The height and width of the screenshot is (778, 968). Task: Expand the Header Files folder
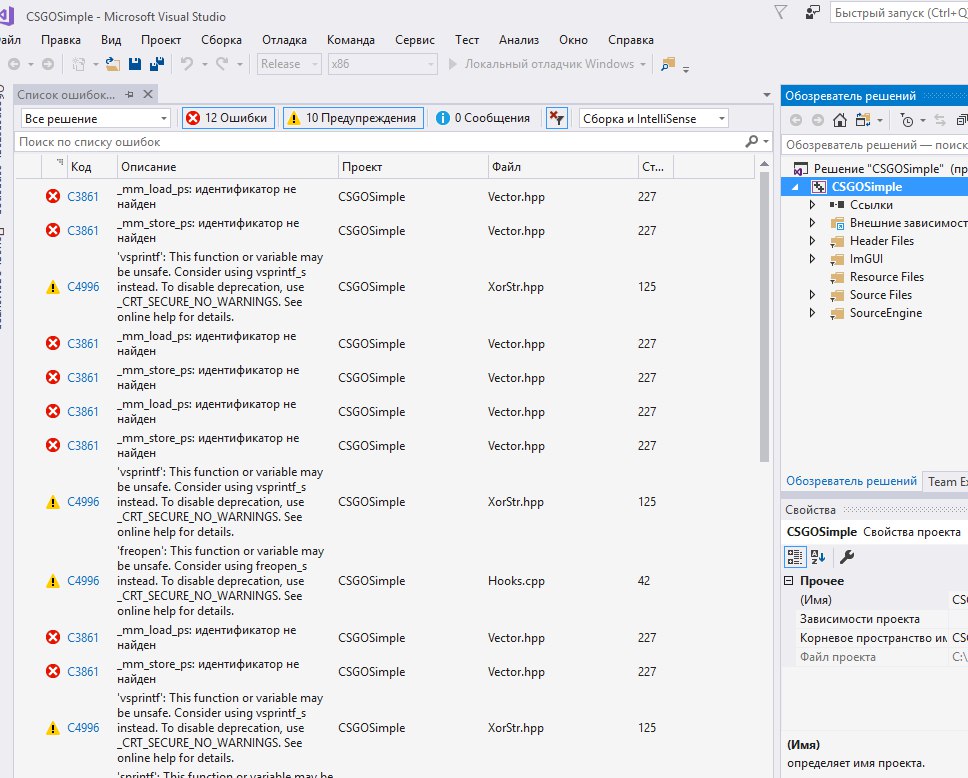point(813,241)
